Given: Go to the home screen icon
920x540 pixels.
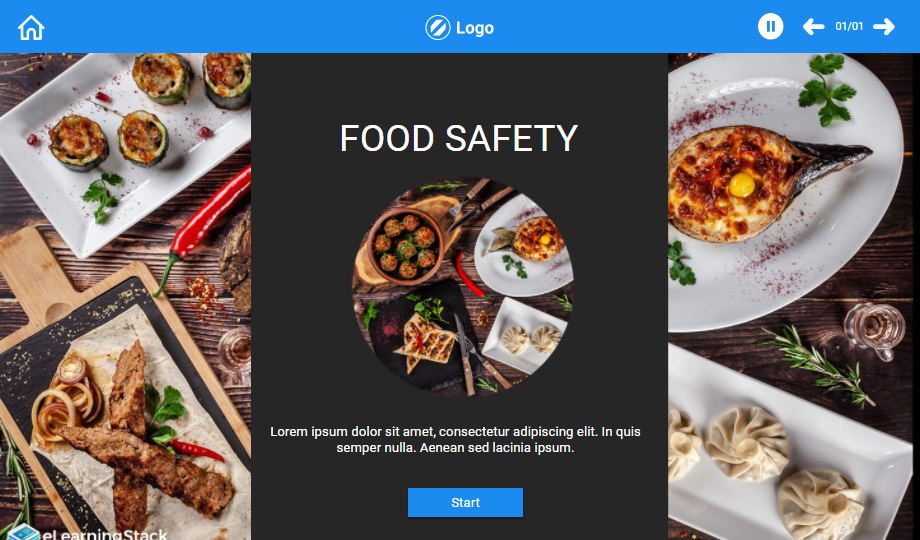Looking at the screenshot, I should pos(31,28).
